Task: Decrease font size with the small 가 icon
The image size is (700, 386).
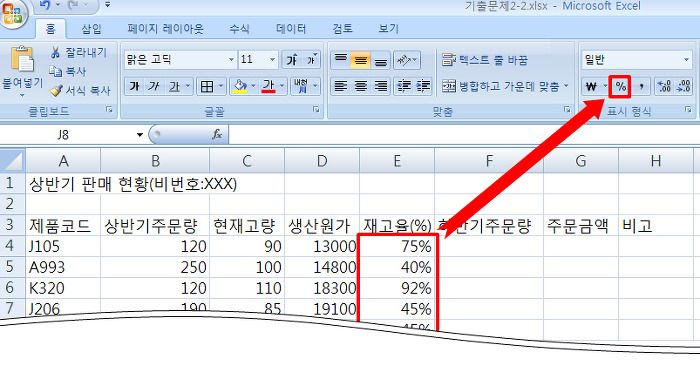Action: pyautogui.click(x=311, y=59)
